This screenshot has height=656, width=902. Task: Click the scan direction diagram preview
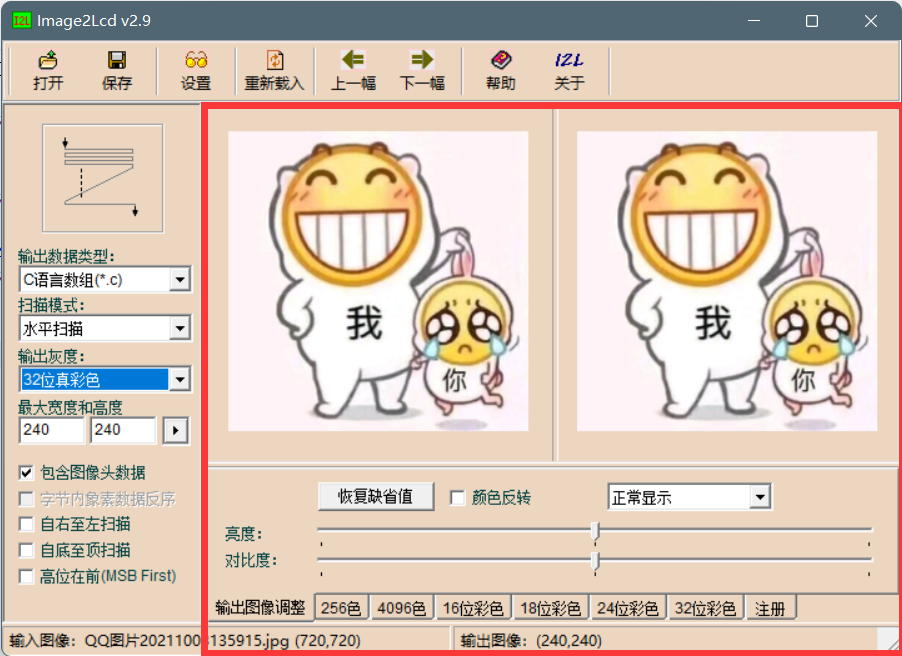coord(103,178)
